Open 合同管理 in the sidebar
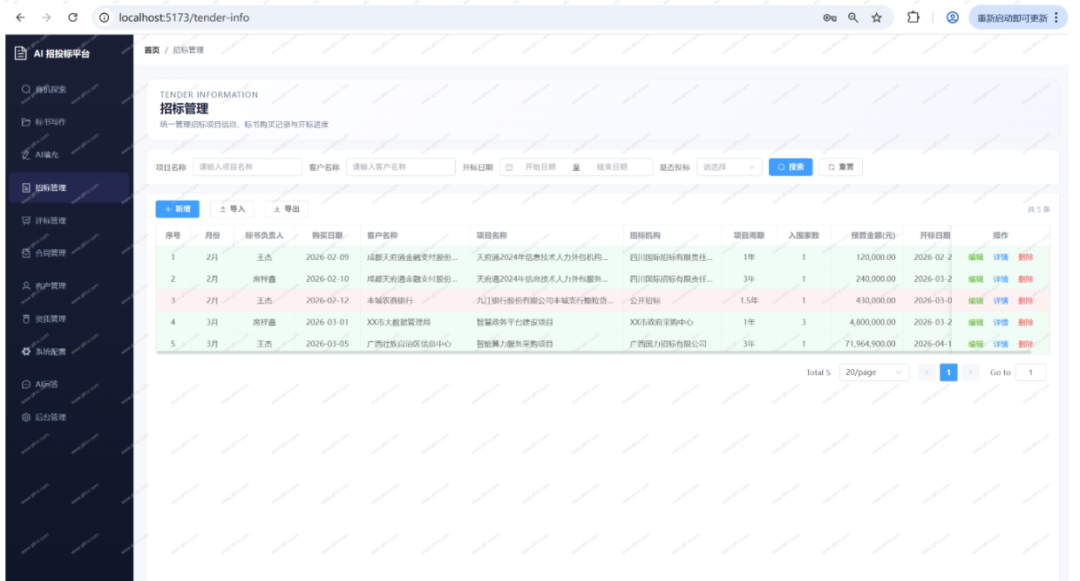1080x581 pixels. pos(68,253)
